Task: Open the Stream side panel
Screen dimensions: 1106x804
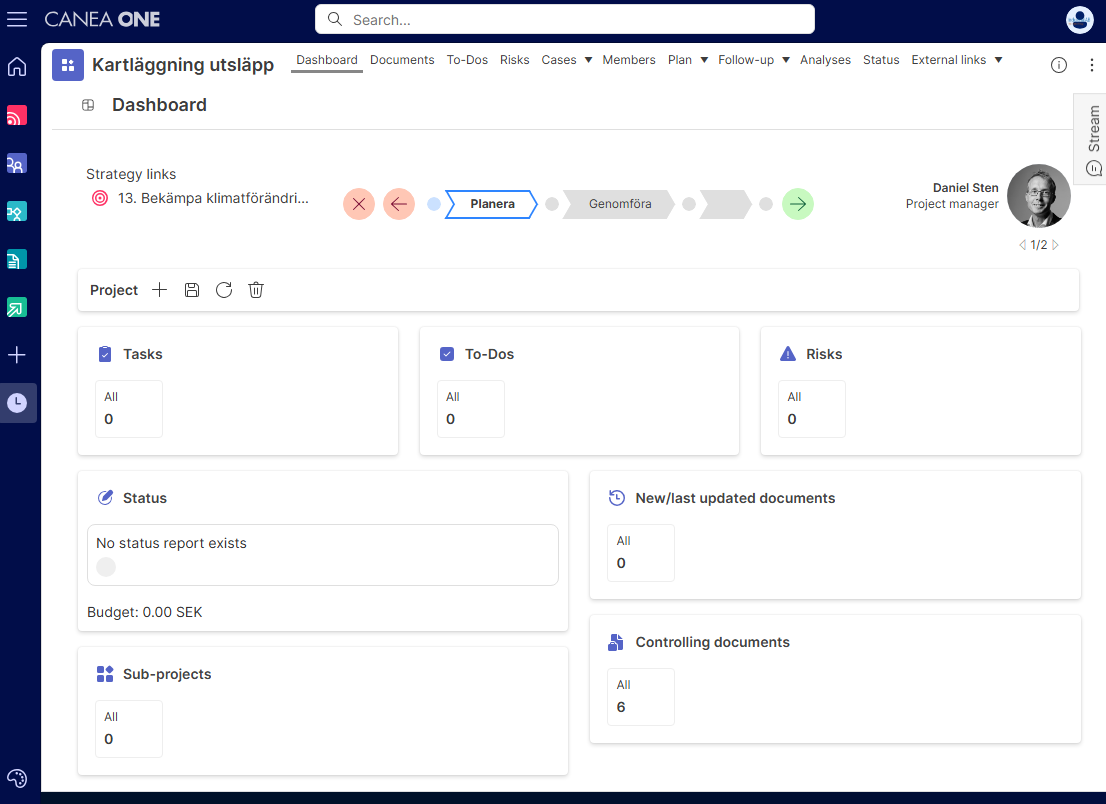Action: pyautogui.click(x=1092, y=140)
